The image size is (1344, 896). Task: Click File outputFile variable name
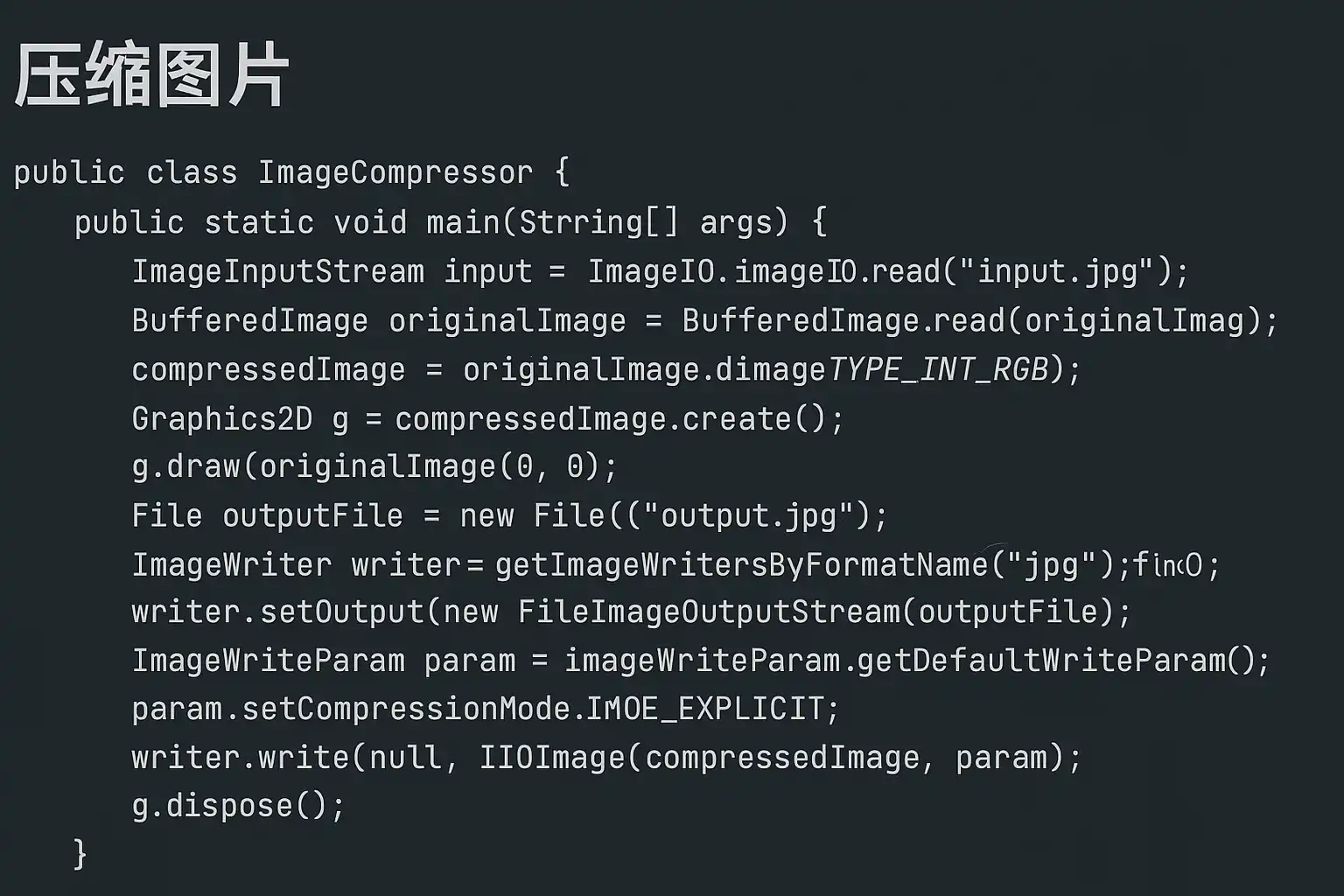(312, 516)
